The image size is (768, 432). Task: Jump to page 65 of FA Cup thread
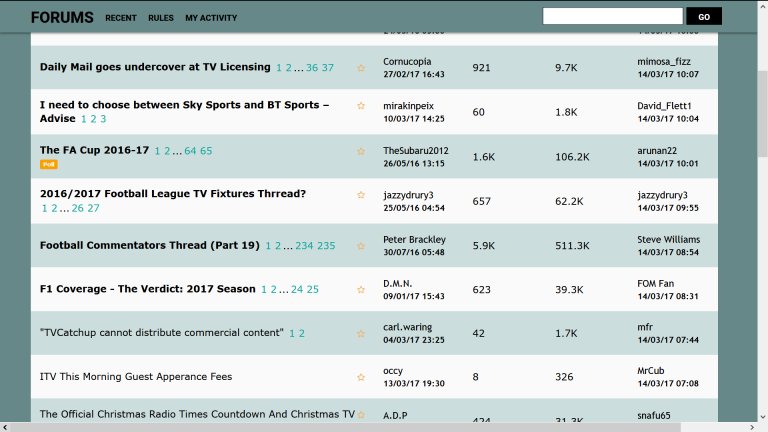[206, 151]
